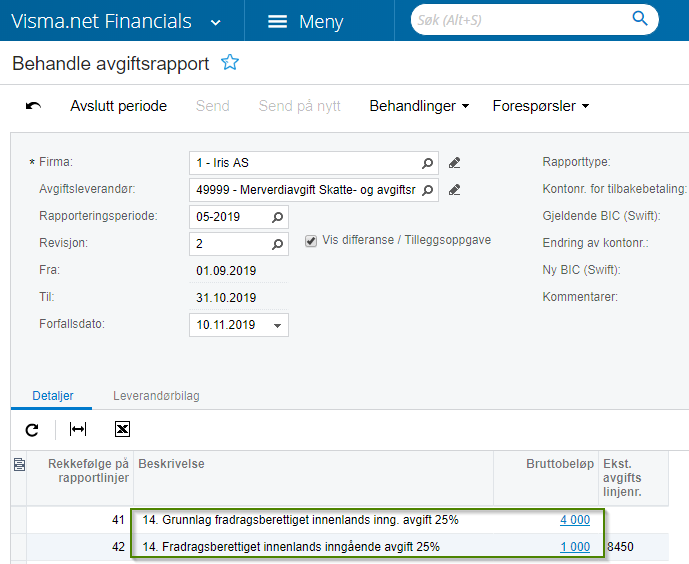
Task: Fit columns width icon in grid toolbar
Action: coord(78,429)
